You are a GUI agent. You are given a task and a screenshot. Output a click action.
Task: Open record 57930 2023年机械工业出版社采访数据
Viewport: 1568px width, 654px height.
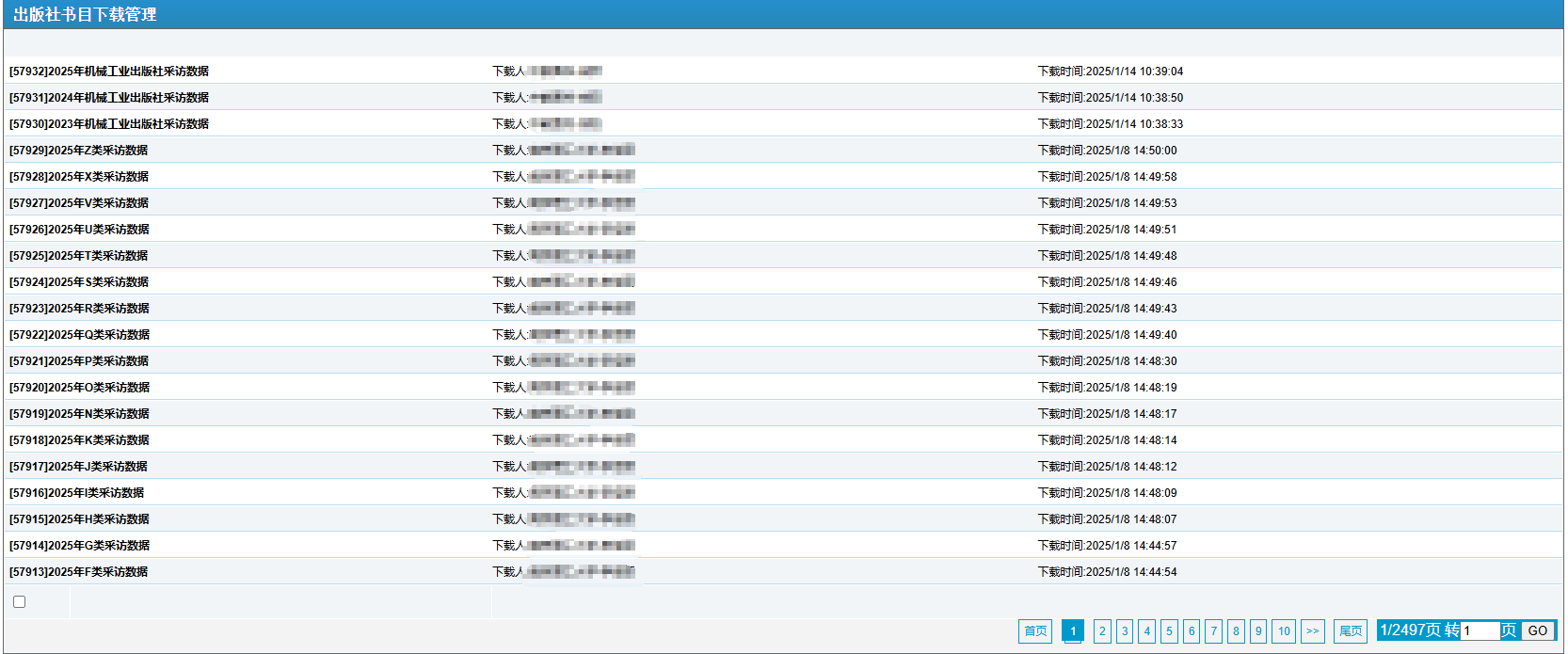coord(109,124)
